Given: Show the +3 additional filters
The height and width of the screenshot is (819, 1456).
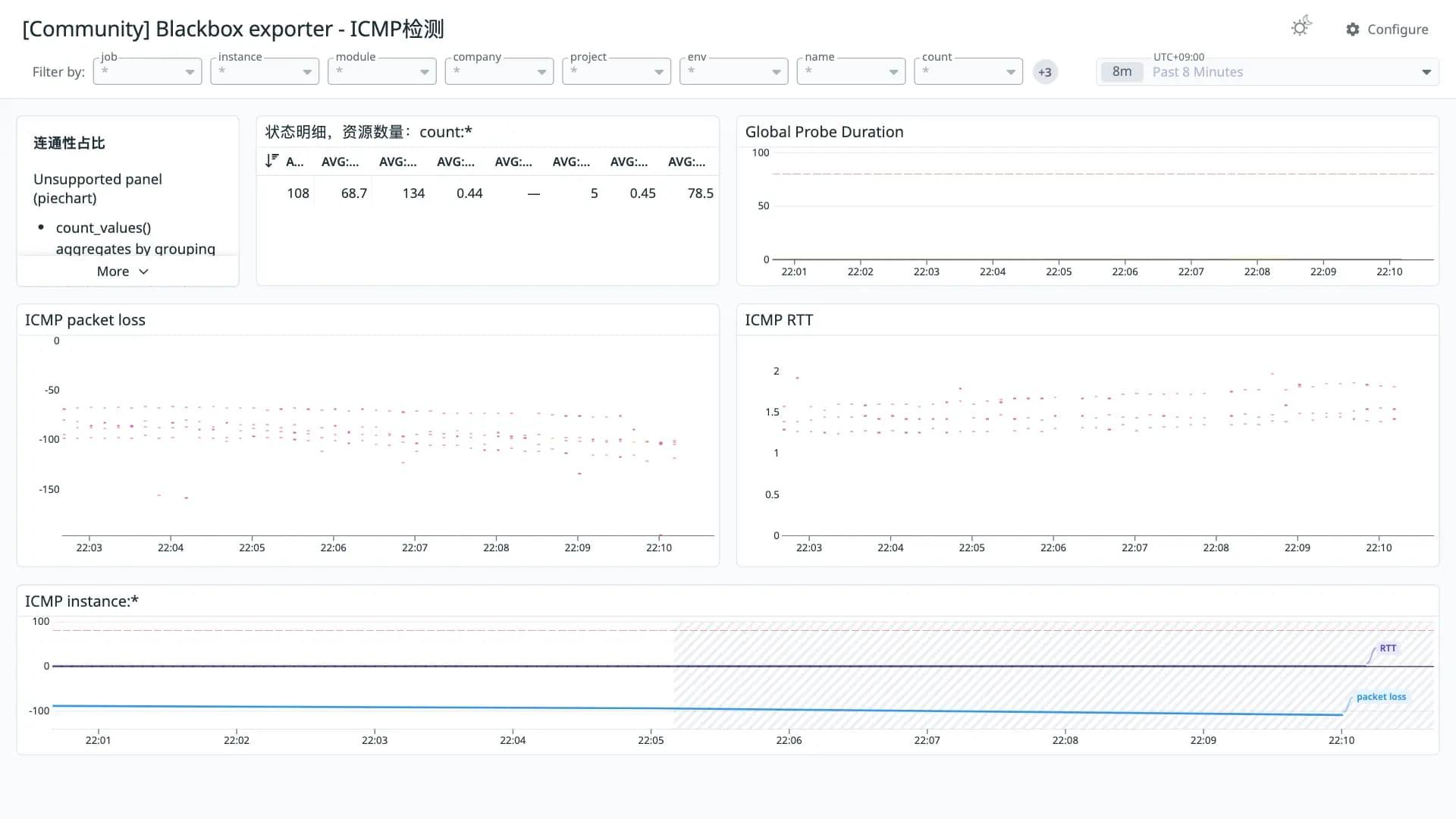Looking at the screenshot, I should tap(1045, 72).
